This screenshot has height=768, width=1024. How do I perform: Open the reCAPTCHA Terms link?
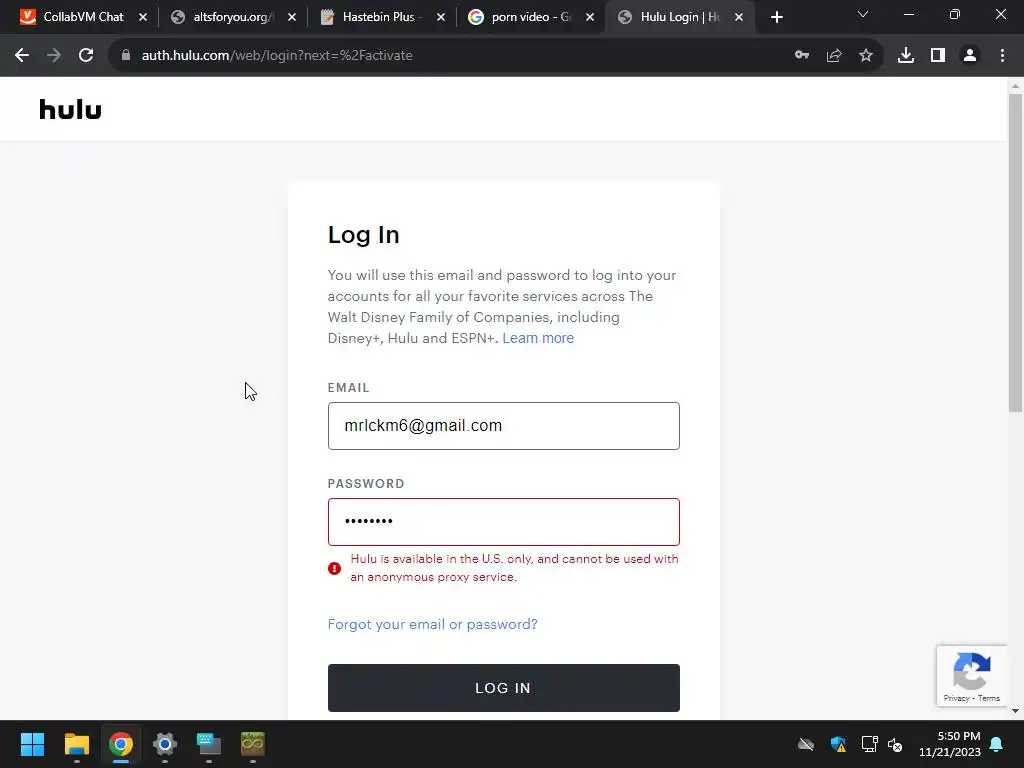tap(989, 698)
